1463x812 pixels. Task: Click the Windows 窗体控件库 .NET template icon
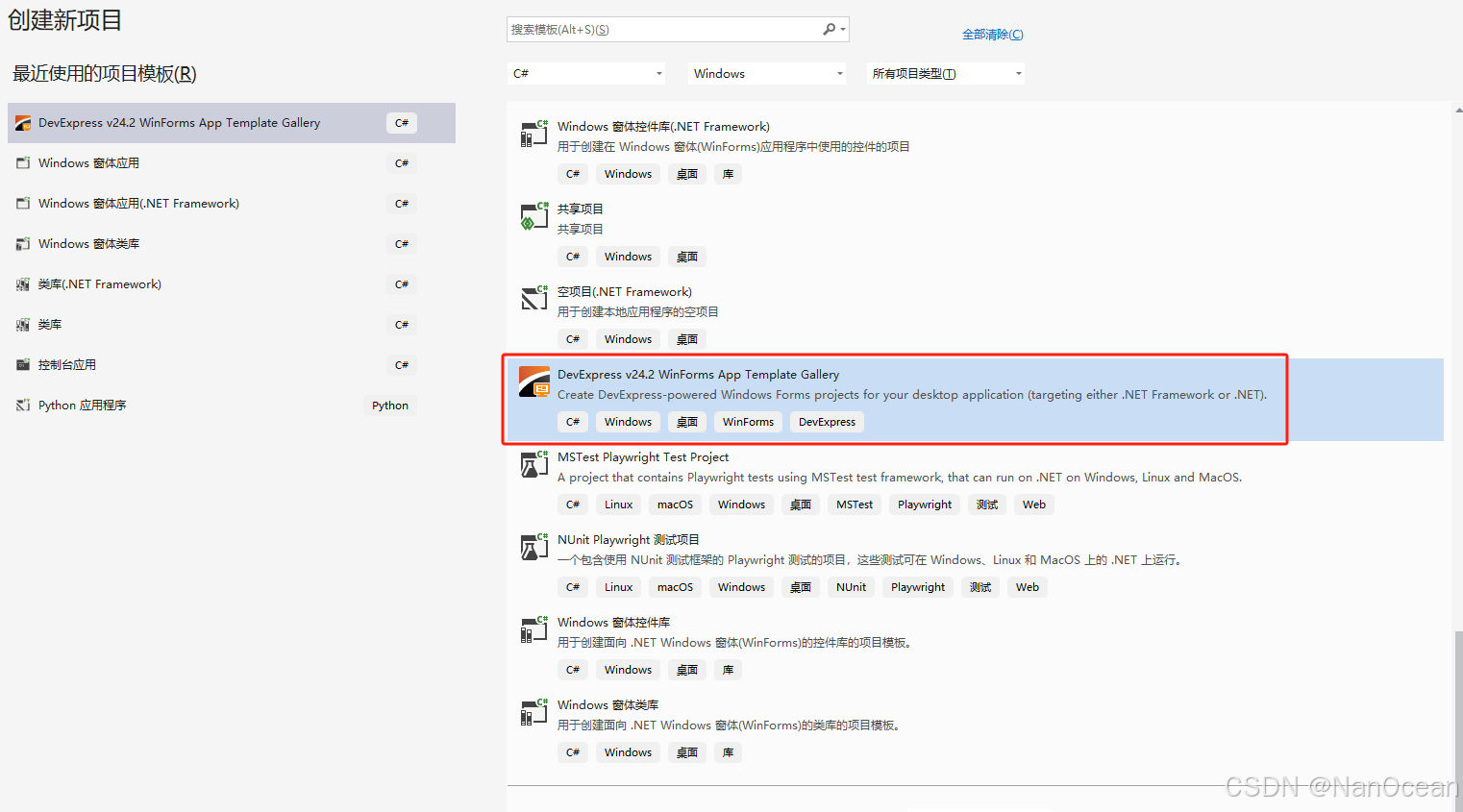point(534,629)
